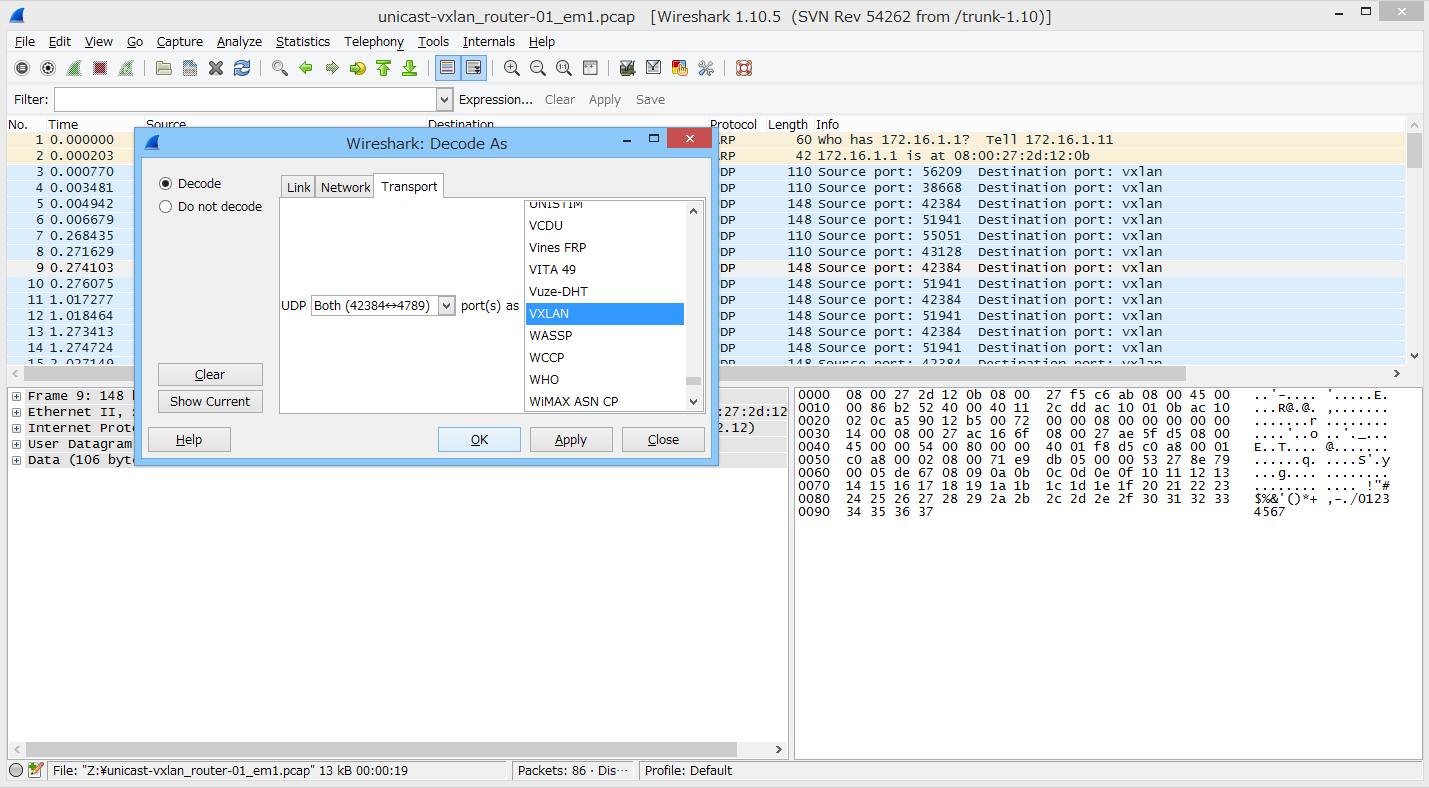Expand the Data (106 bytes) node
This screenshot has height=788, width=1429.
(16, 460)
